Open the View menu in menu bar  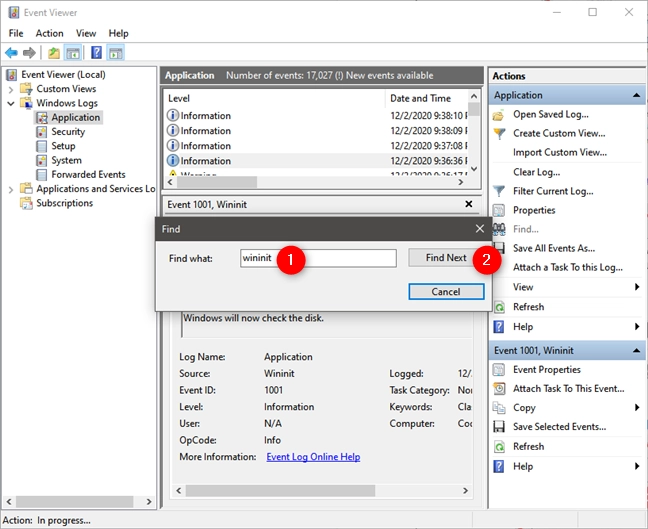click(86, 33)
